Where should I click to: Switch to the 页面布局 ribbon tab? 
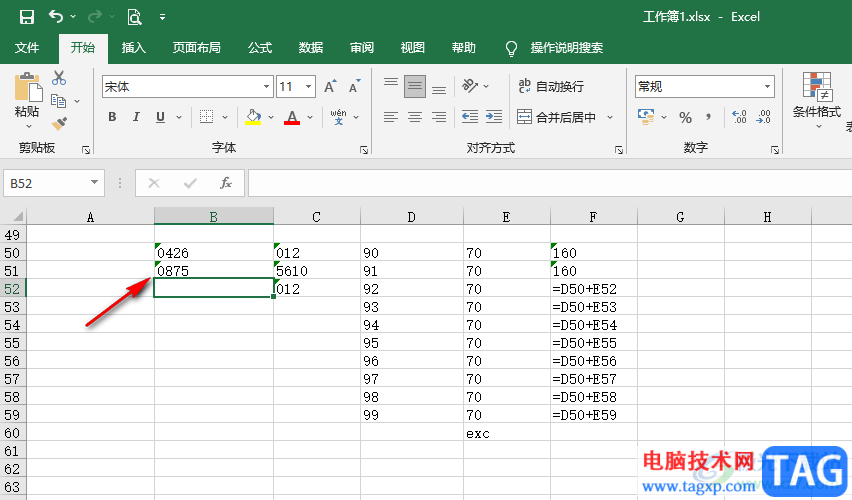(197, 48)
